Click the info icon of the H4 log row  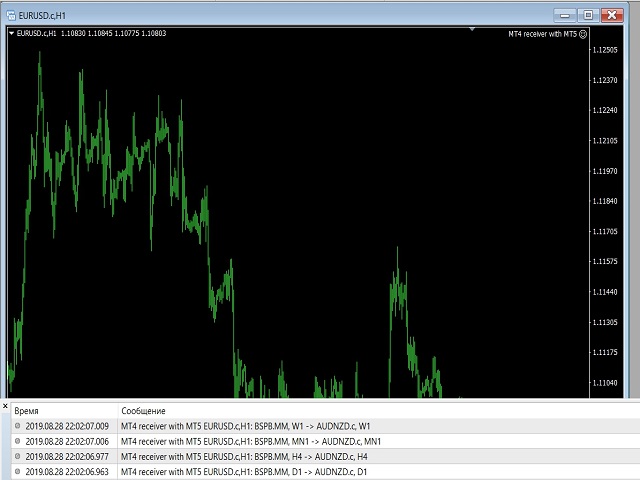coord(18,456)
